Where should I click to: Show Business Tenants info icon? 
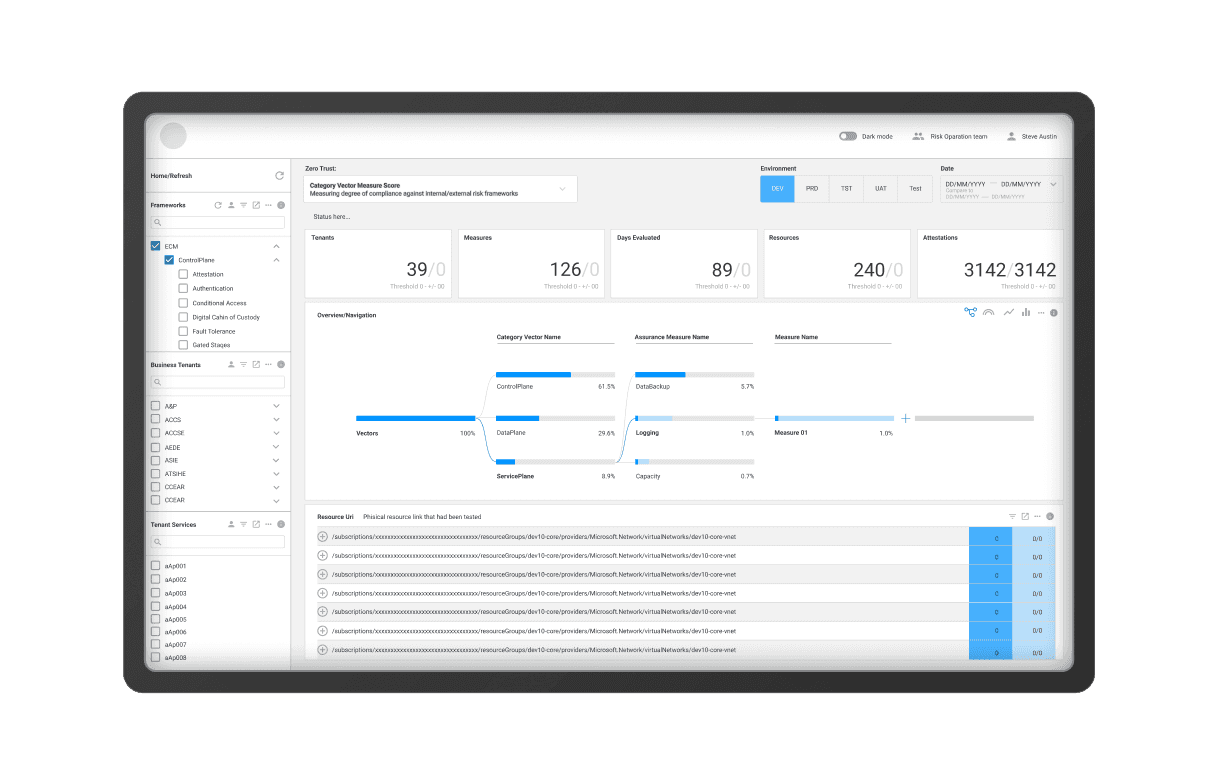click(281, 365)
